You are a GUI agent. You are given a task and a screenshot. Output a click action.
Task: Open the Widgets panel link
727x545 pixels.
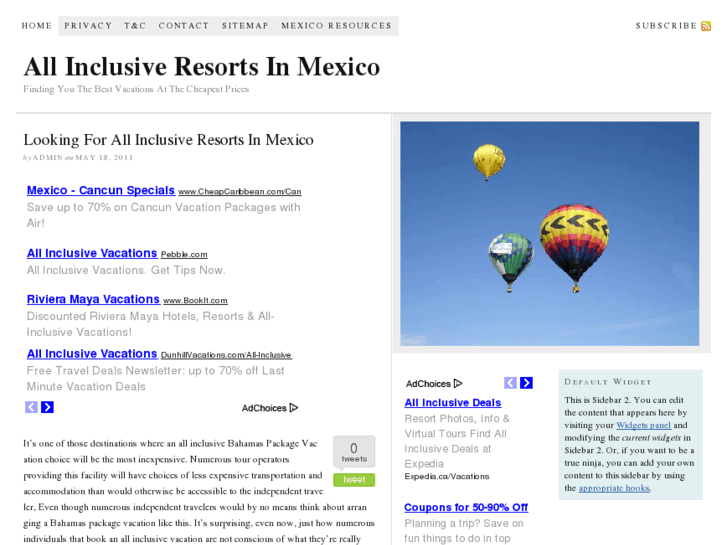click(644, 425)
